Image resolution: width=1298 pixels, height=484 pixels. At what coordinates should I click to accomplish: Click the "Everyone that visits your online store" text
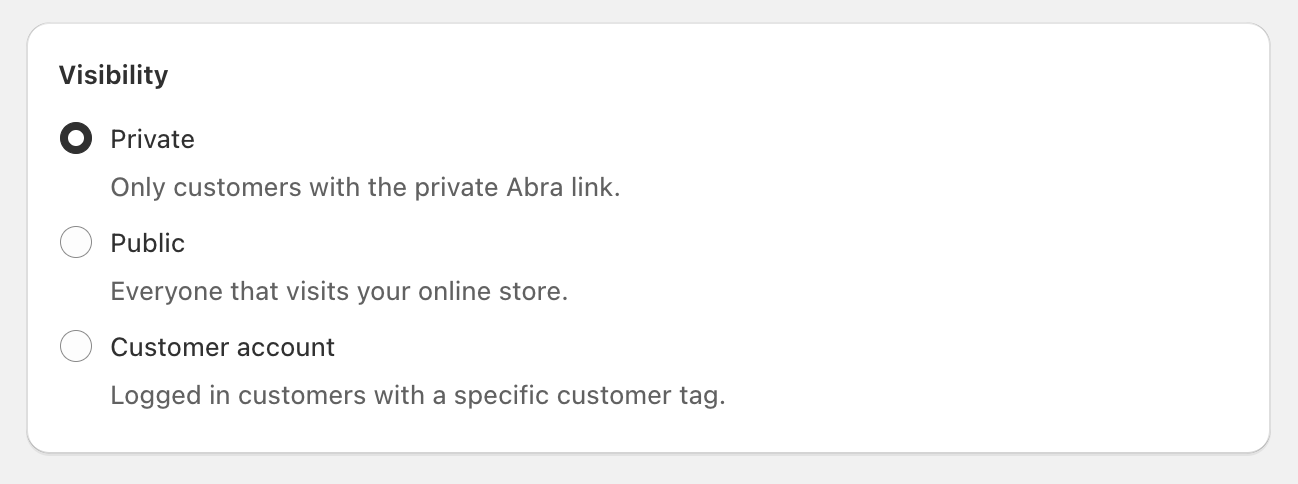coord(339,292)
